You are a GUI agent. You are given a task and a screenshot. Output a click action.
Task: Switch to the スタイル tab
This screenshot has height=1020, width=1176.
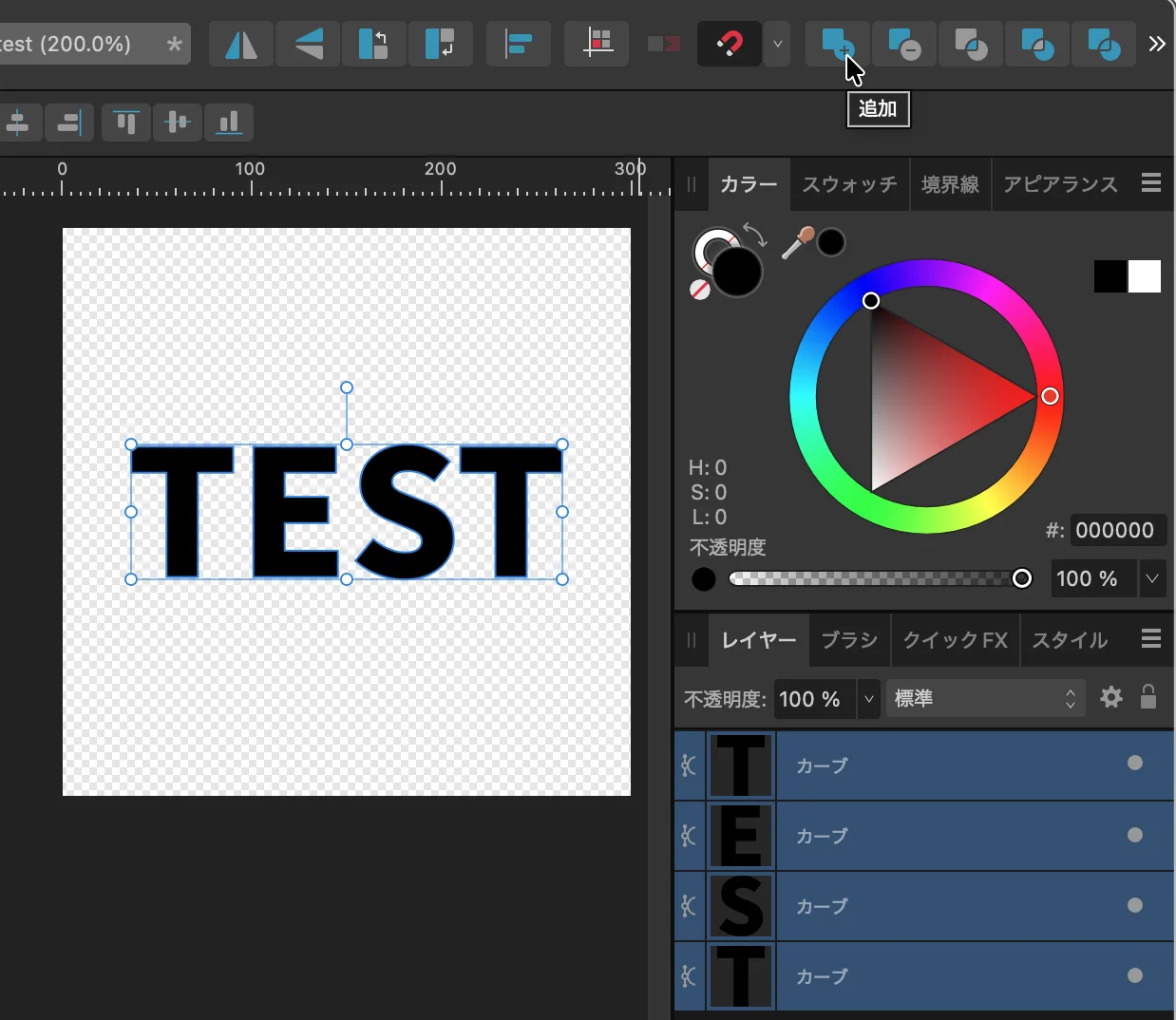coord(1070,640)
